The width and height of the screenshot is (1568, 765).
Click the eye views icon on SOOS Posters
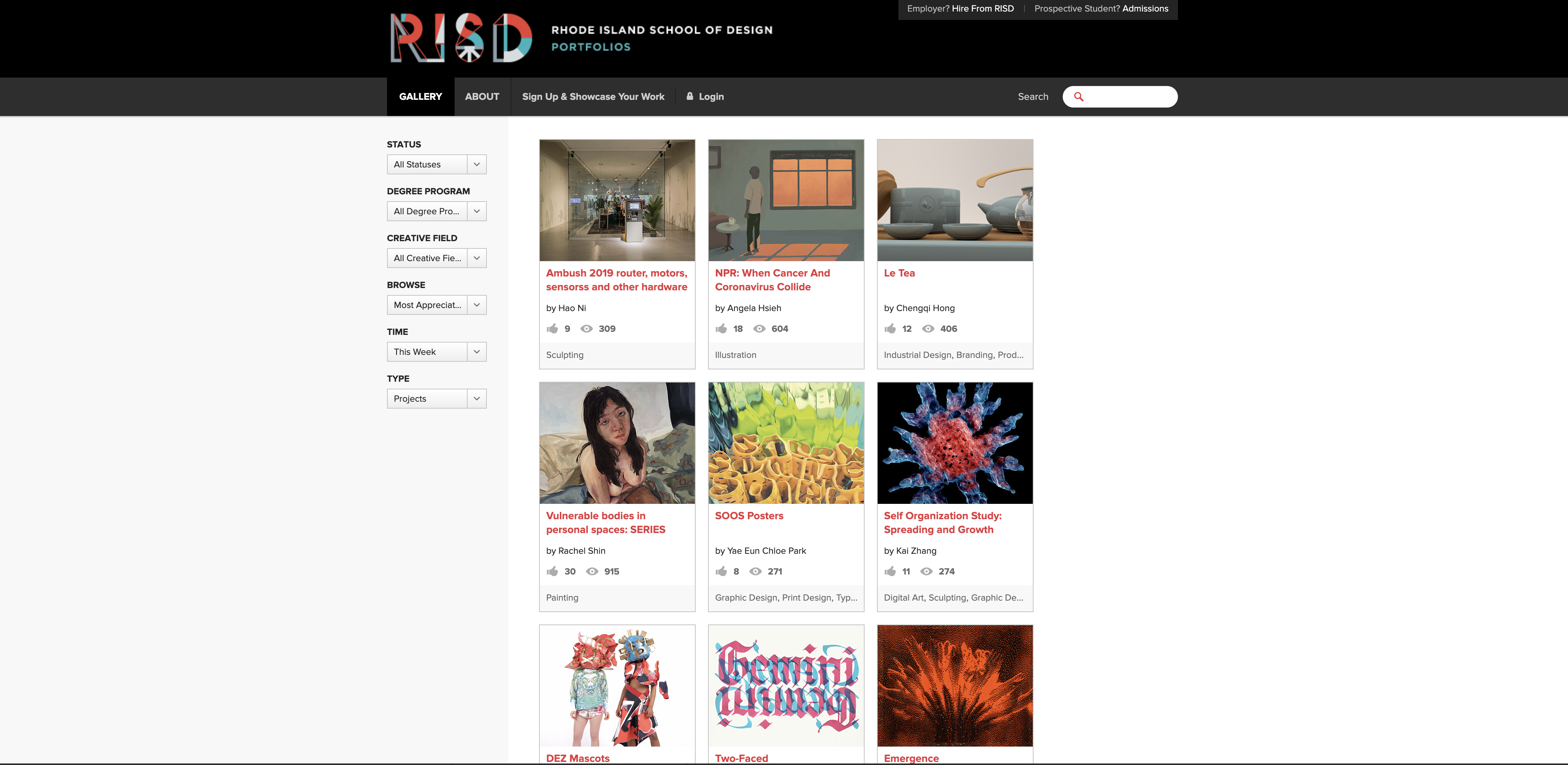[755, 571]
